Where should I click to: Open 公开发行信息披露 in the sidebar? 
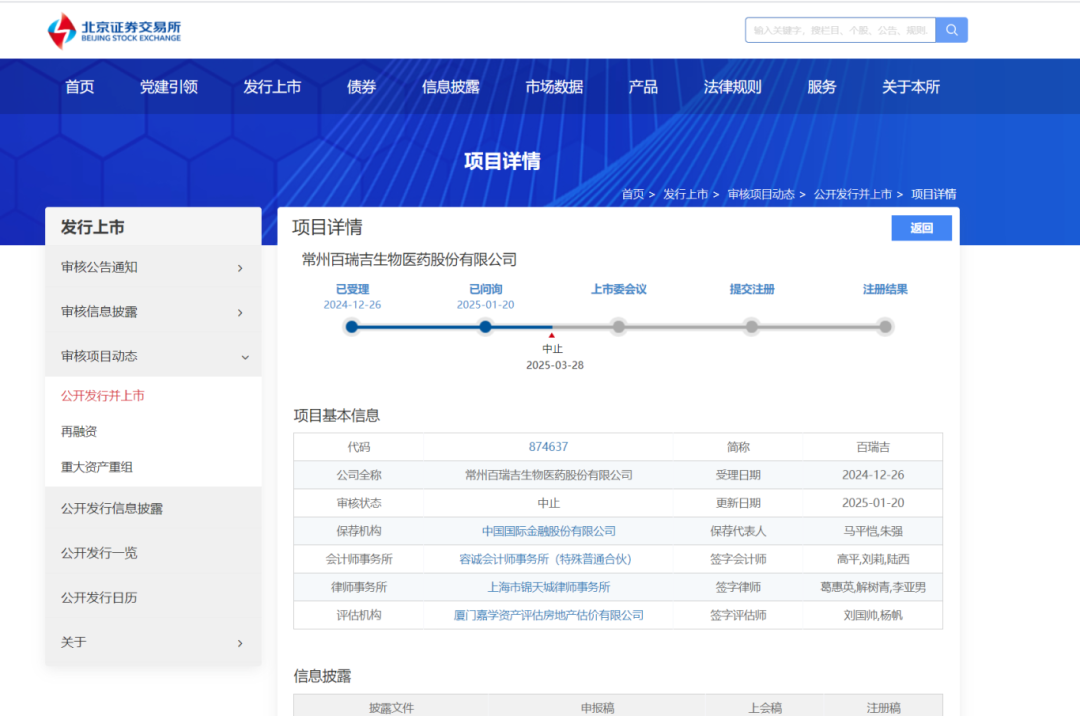point(112,509)
